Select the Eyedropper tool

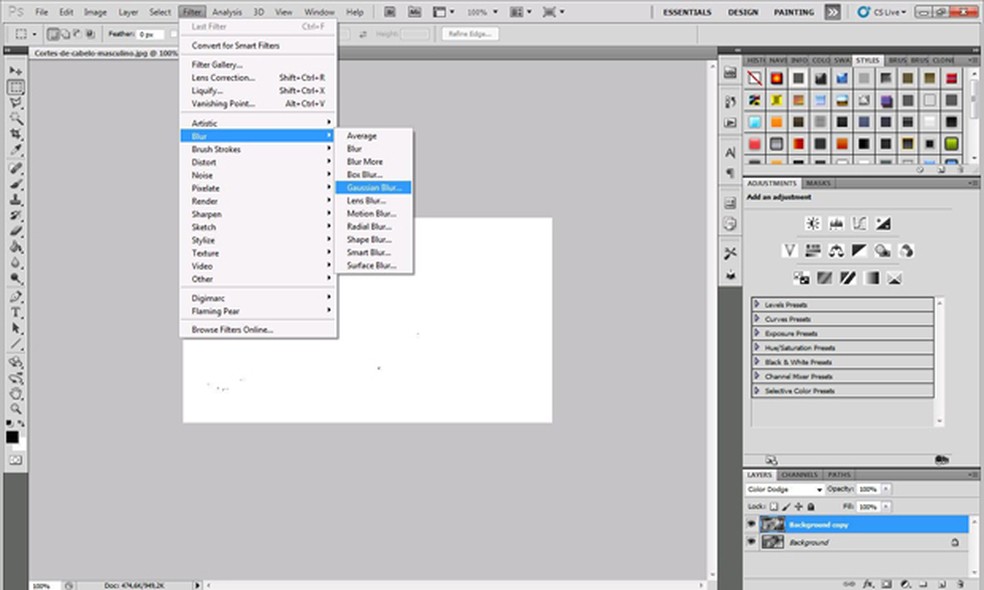(16, 149)
